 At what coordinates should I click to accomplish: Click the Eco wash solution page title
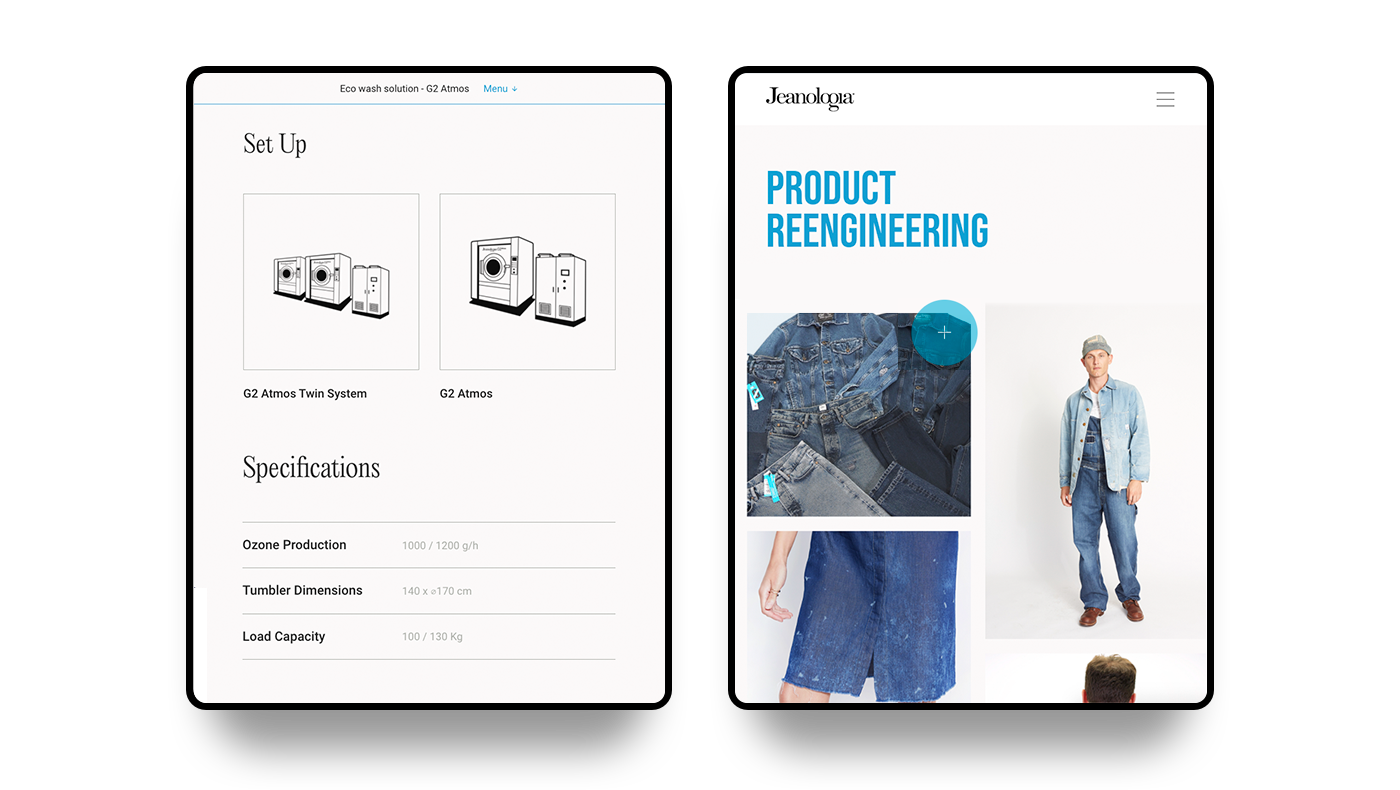404,89
